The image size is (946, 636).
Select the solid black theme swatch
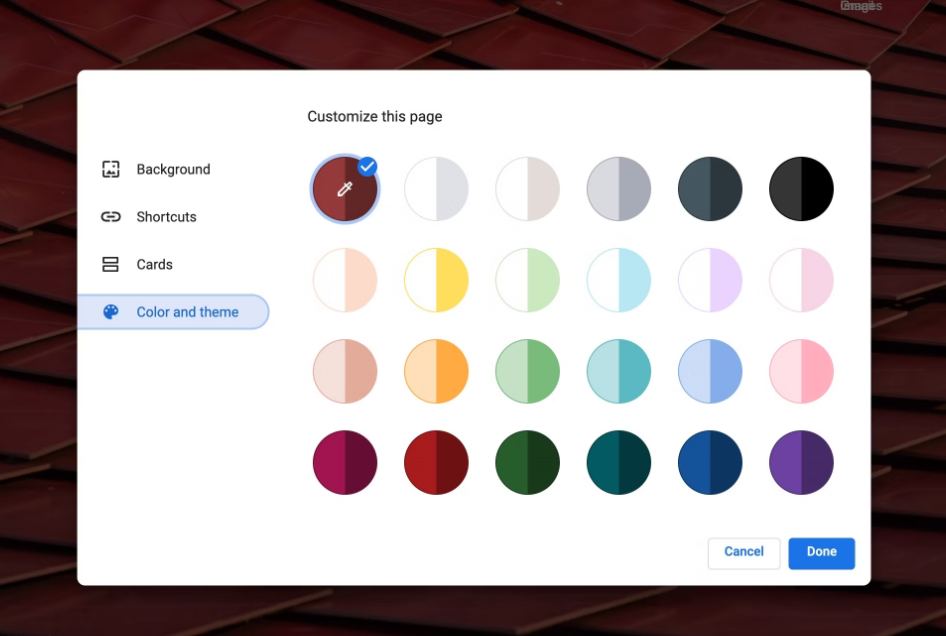(x=801, y=188)
